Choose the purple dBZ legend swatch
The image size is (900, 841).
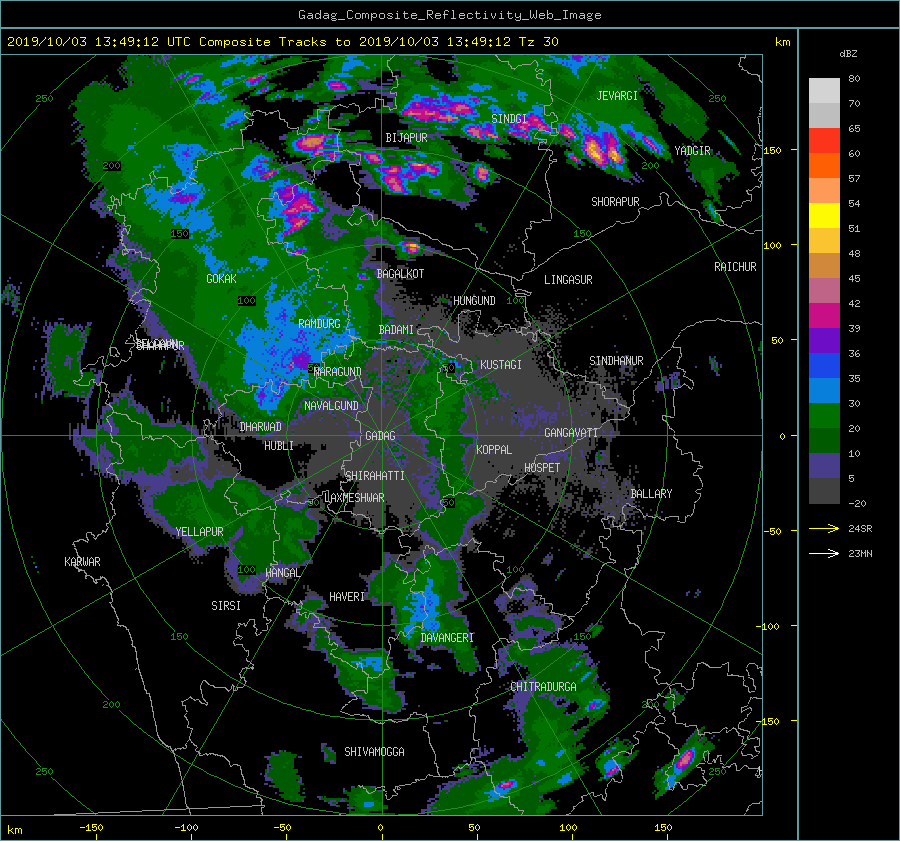tap(824, 341)
